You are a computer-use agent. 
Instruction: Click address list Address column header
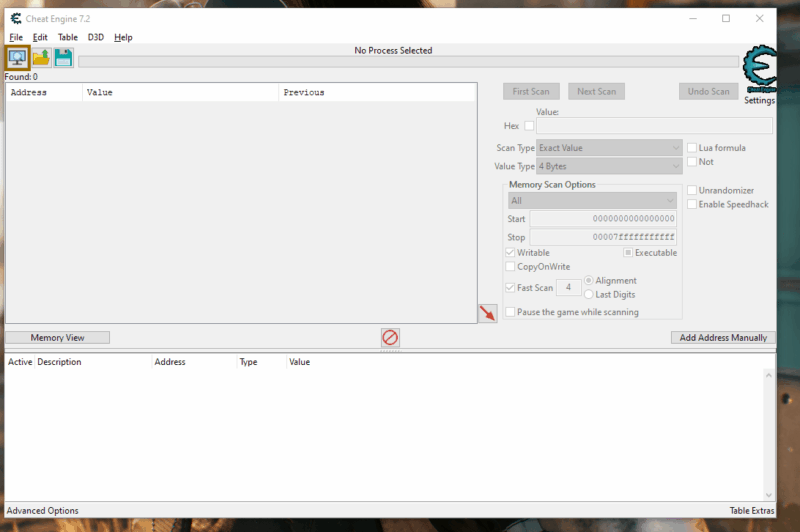[194, 362]
